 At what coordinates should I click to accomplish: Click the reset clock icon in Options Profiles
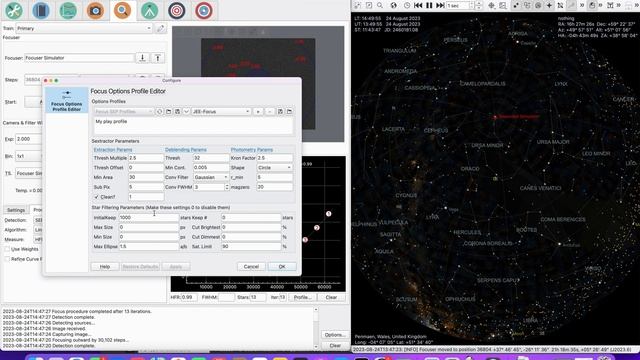coord(160,111)
